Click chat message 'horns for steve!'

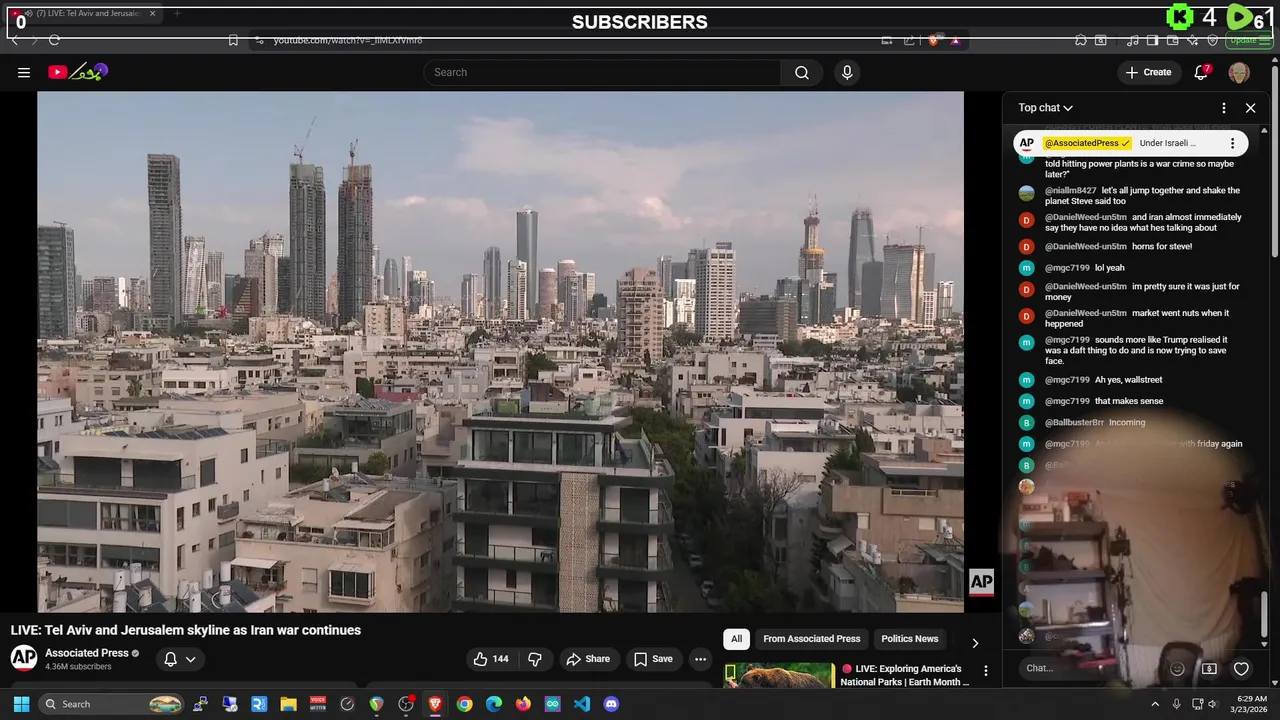click(x=1162, y=247)
